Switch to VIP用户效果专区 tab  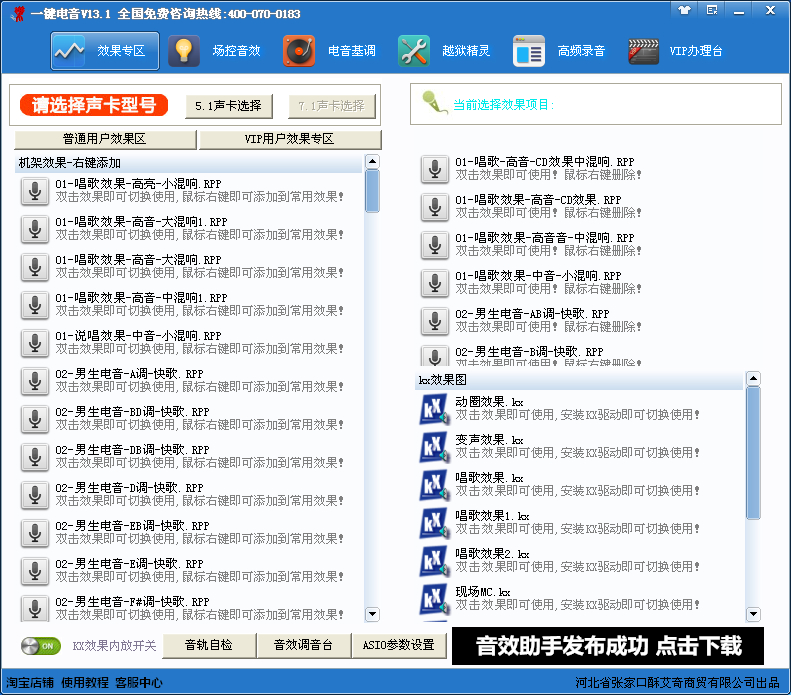[x=289, y=140]
